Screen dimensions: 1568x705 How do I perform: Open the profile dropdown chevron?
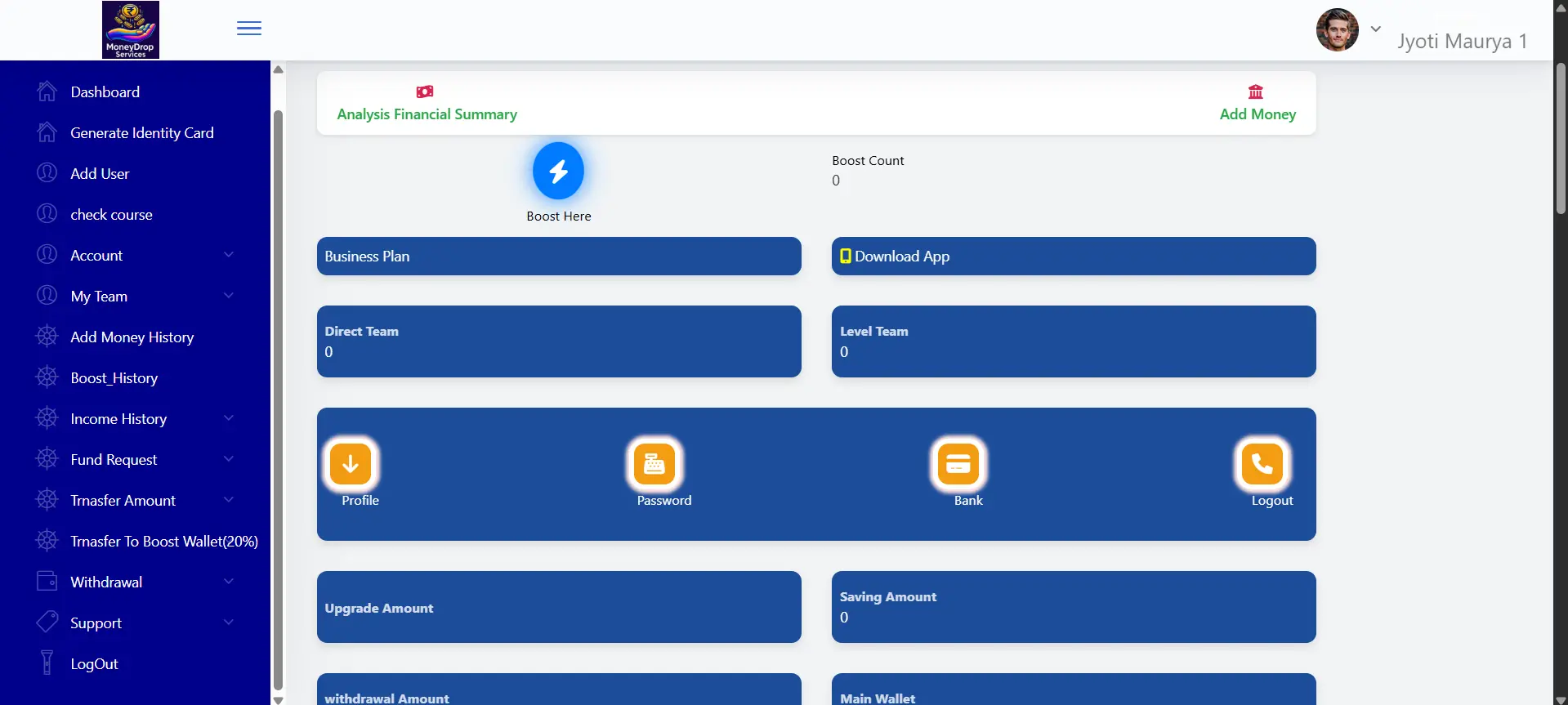(1376, 29)
